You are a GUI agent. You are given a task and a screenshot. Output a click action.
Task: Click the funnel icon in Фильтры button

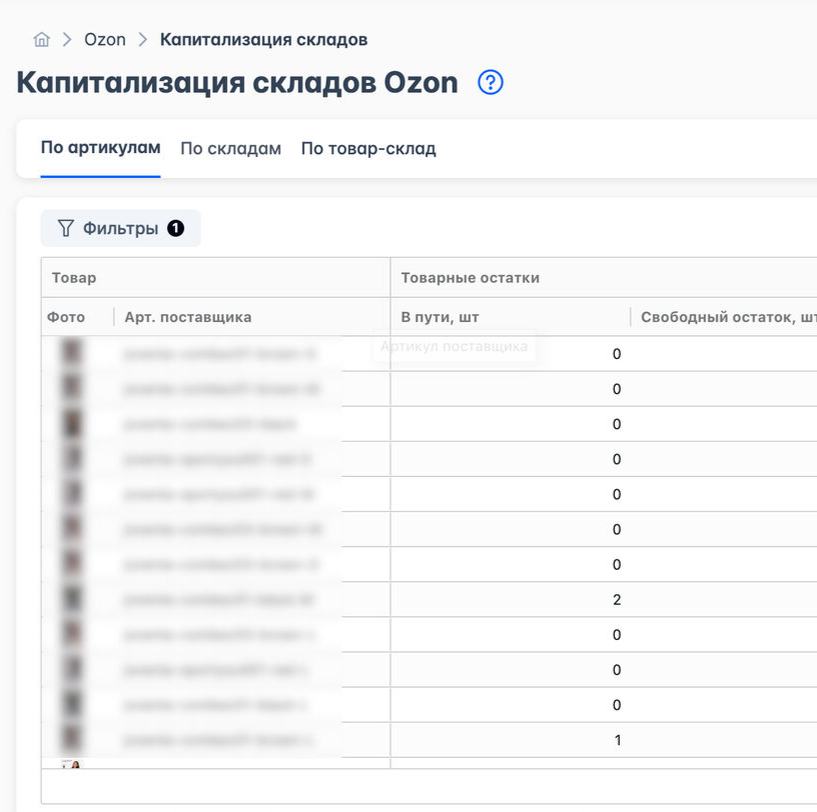pyautogui.click(x=66, y=228)
